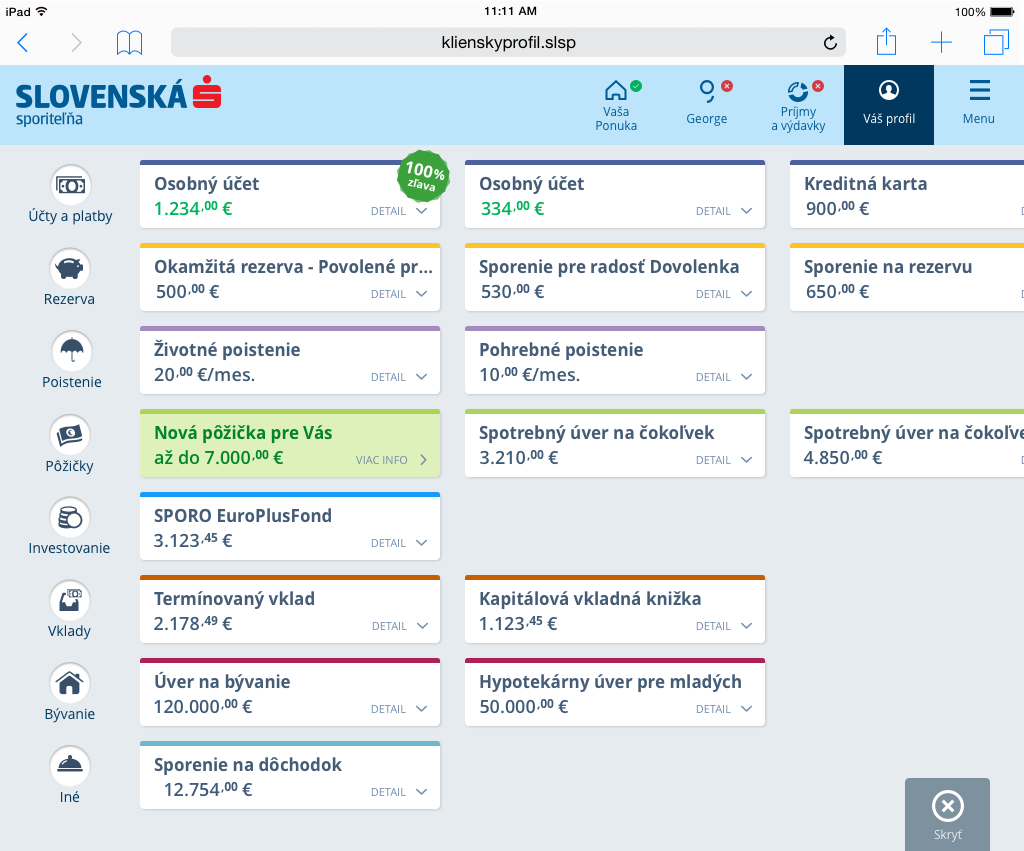Go back with Safari back arrow
Screen dimensions: 1024x851
click(x=23, y=43)
